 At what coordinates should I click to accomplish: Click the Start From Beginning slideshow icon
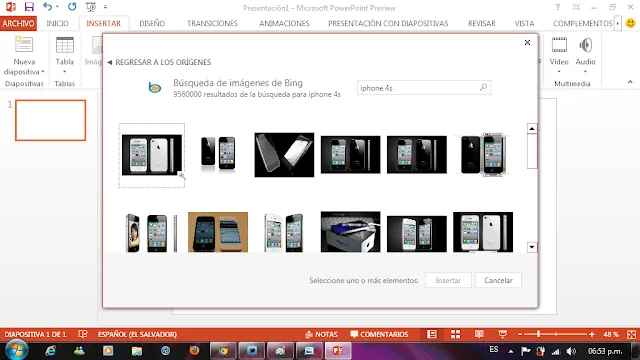(91, 7)
